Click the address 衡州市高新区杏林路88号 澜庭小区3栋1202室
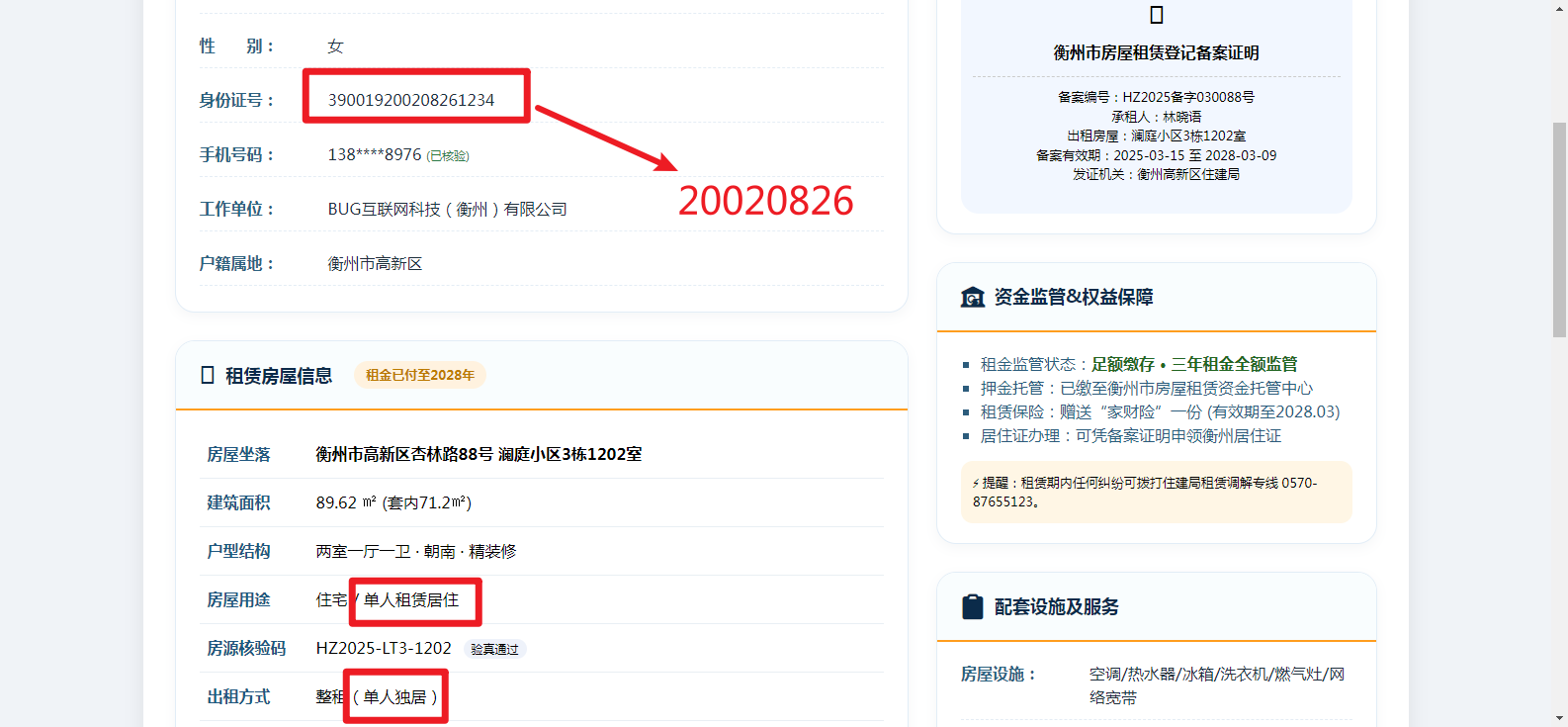Screen dimensions: 1568x727 (479, 454)
